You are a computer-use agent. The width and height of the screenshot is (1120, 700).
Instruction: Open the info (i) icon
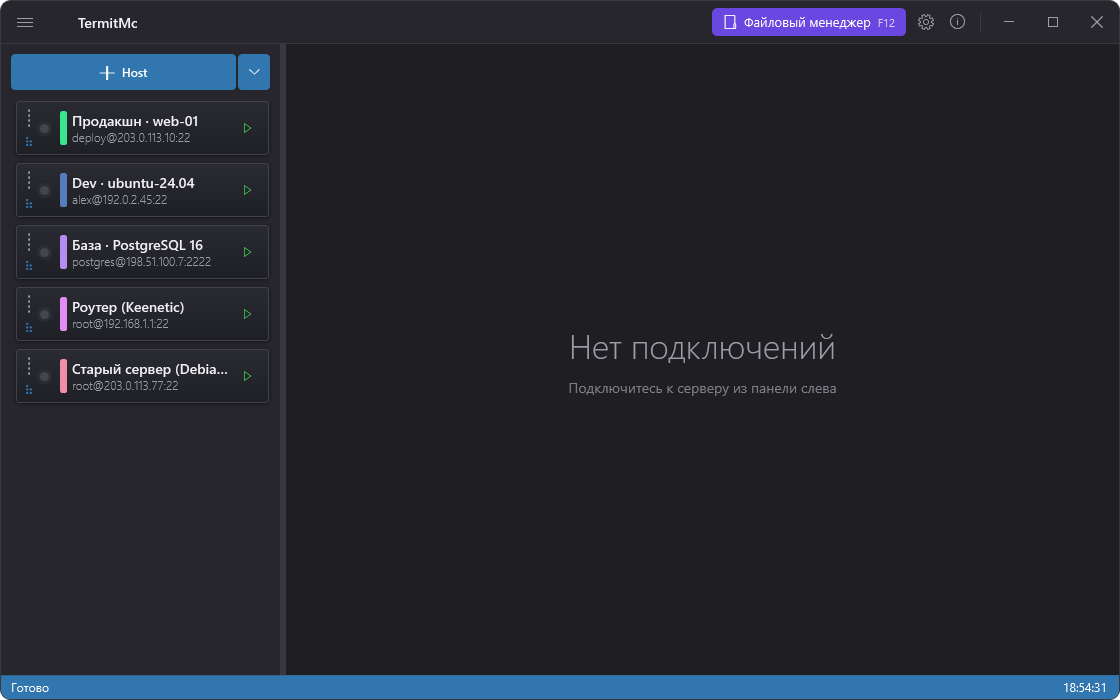click(957, 22)
